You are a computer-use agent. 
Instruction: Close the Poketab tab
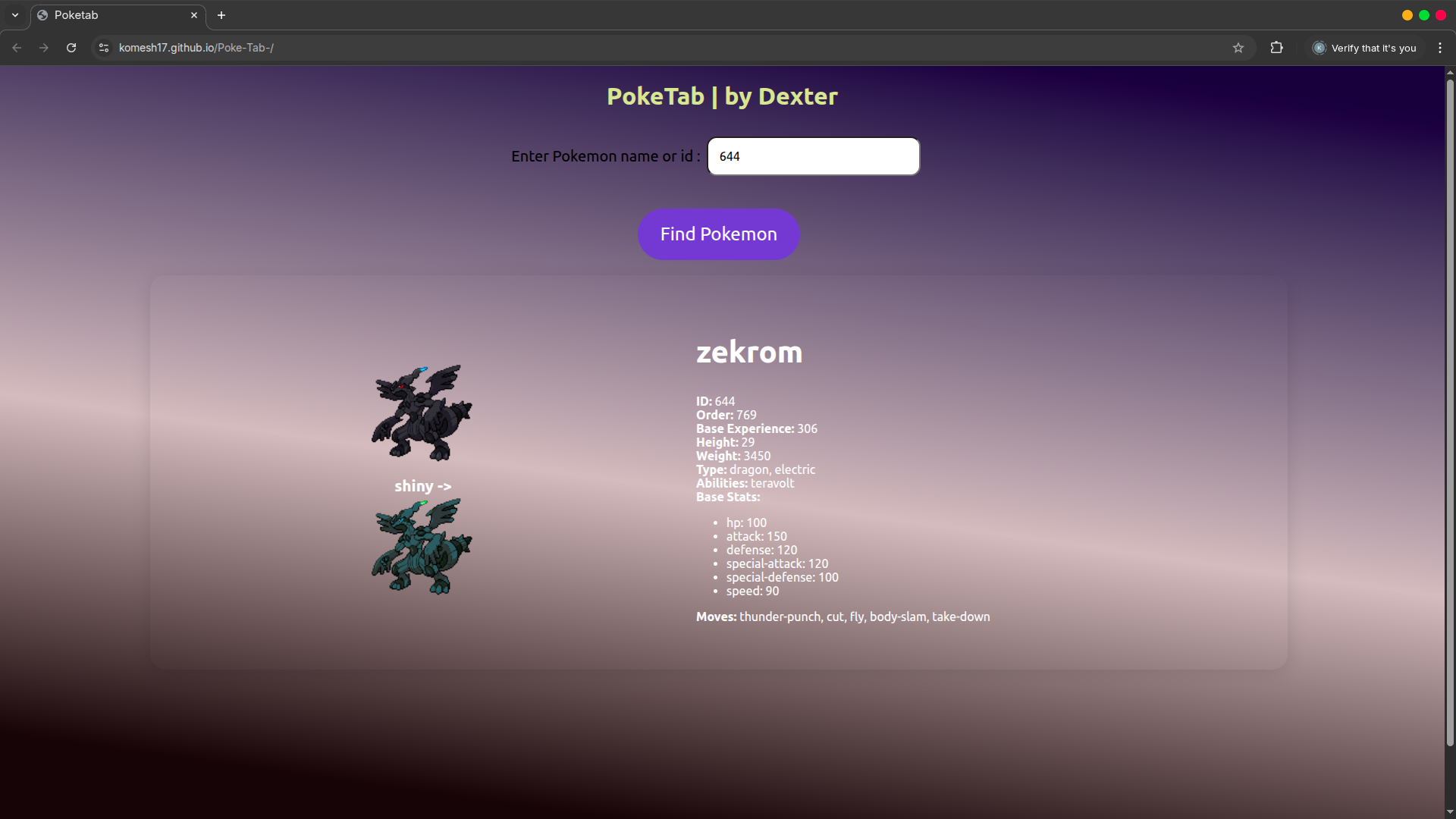point(194,15)
